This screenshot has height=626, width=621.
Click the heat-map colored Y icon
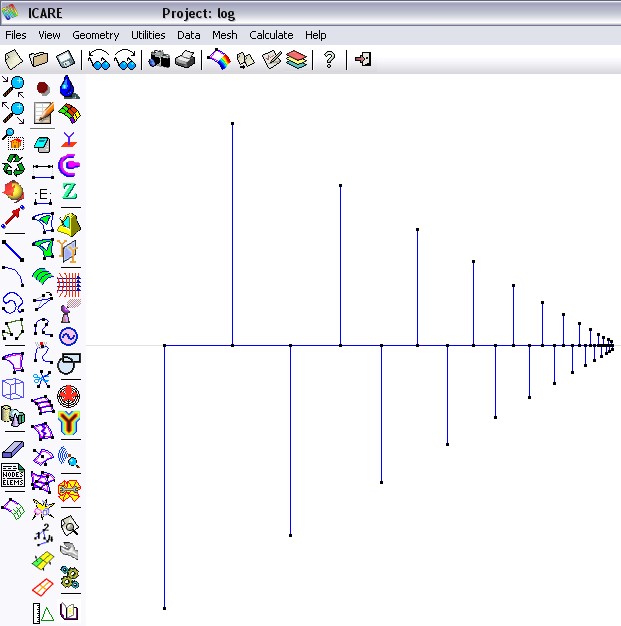pyautogui.click(x=69, y=423)
